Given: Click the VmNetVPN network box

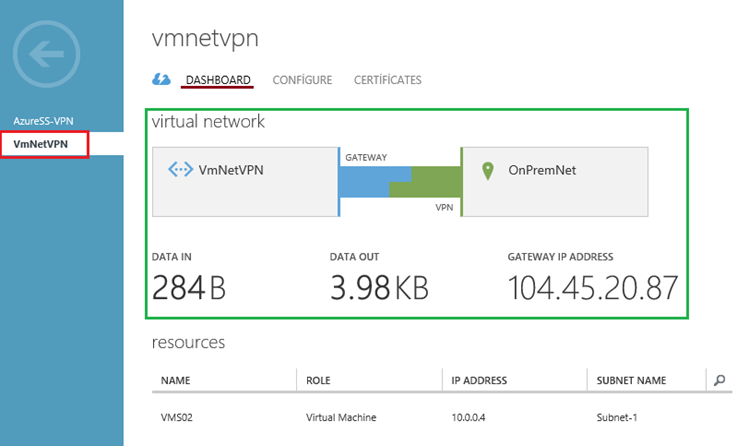Looking at the screenshot, I should [x=245, y=182].
